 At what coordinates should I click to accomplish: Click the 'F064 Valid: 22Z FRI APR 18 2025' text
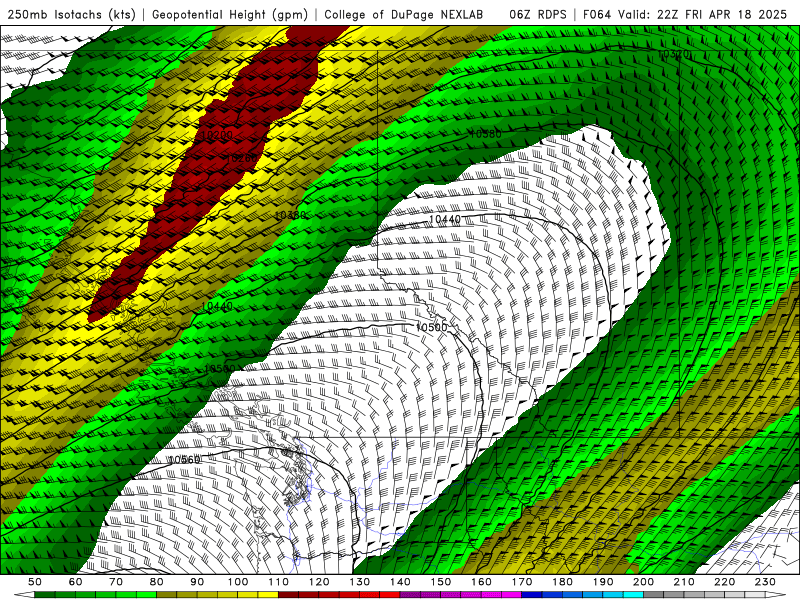685,15
